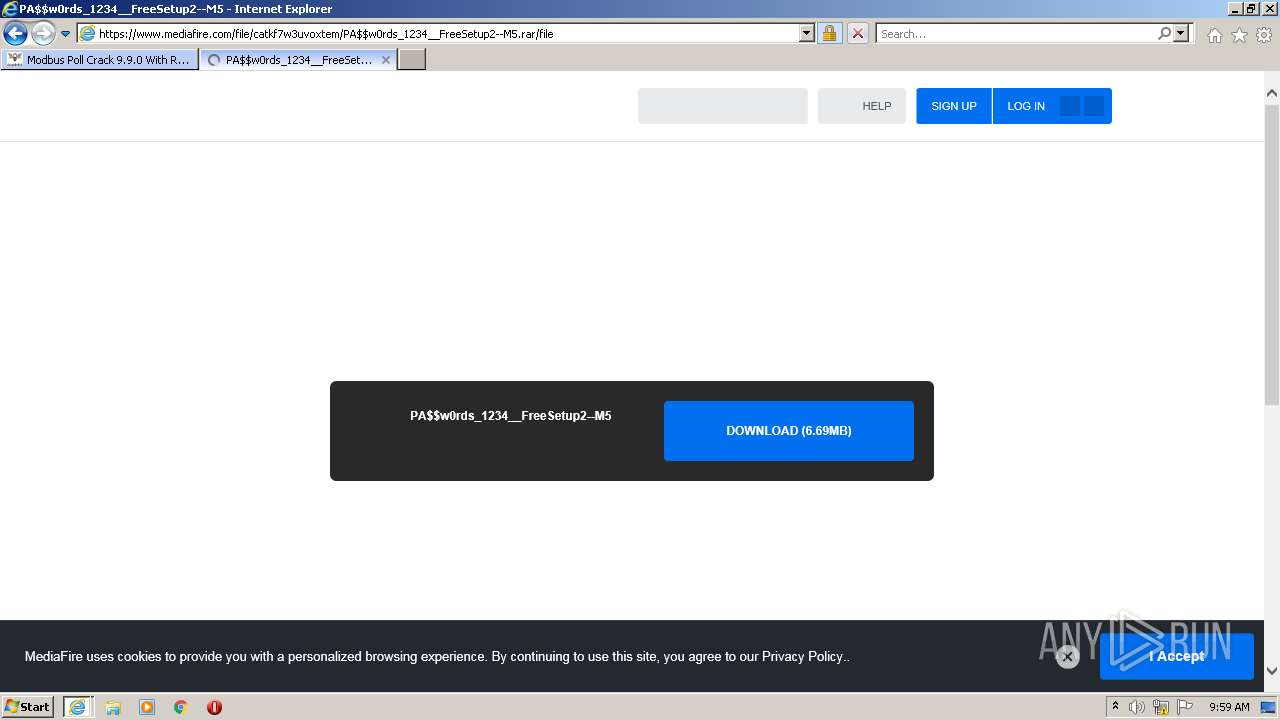Launch media player from taskbar
1280x720 pixels.
point(147,707)
